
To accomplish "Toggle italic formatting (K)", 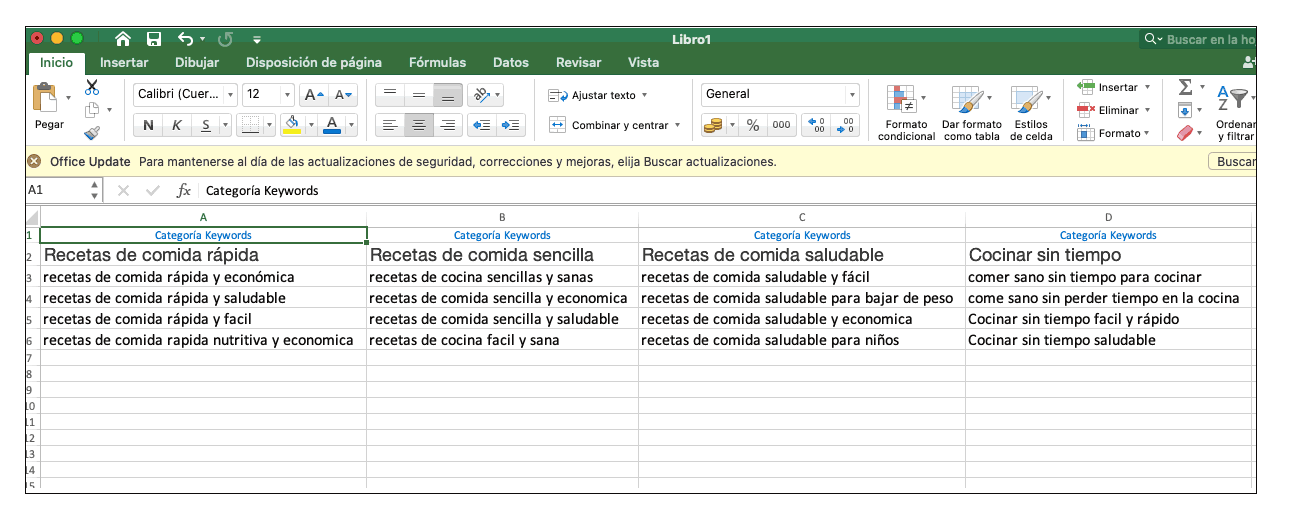I will tap(177, 125).
